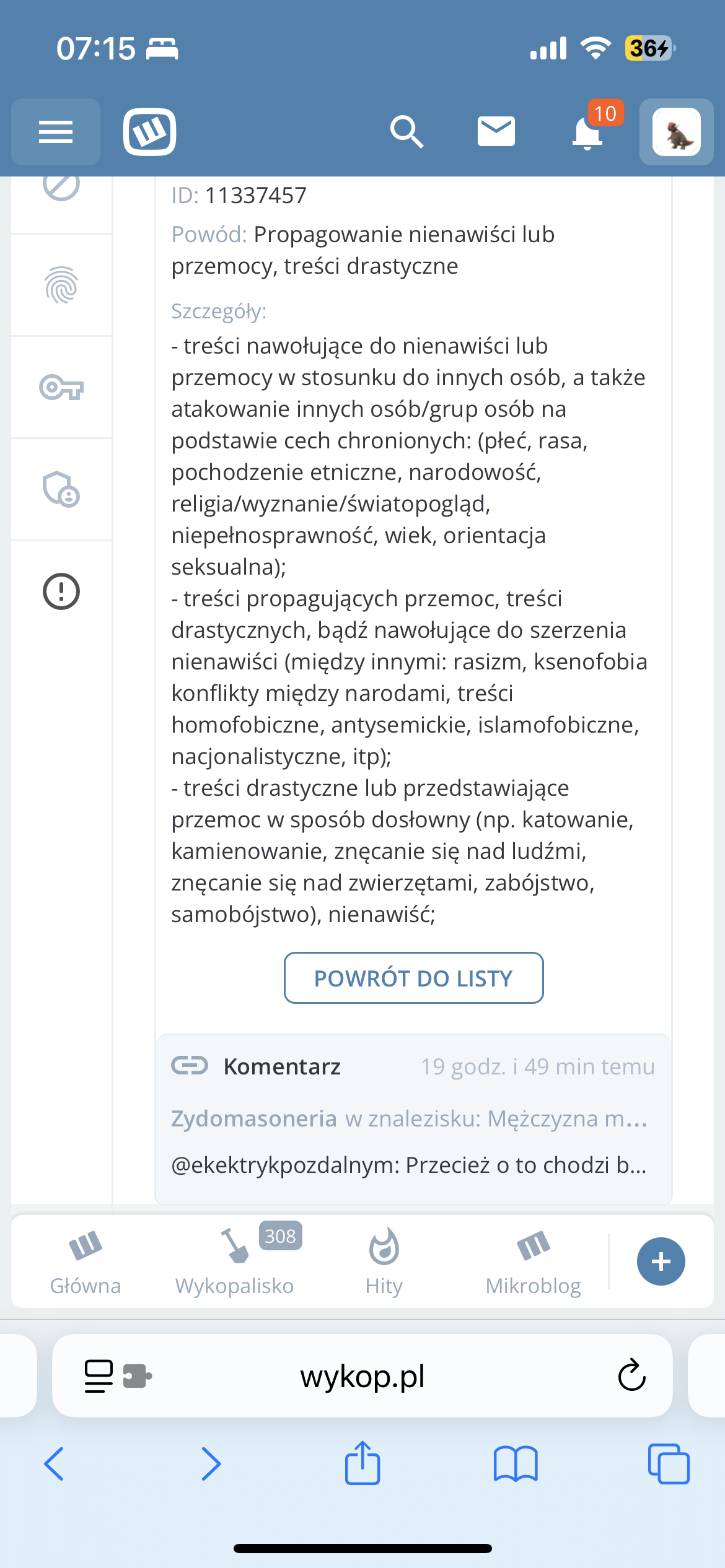The height and width of the screenshot is (1568, 725).
Task: Tap the blue plus add button
Action: 661,1261
